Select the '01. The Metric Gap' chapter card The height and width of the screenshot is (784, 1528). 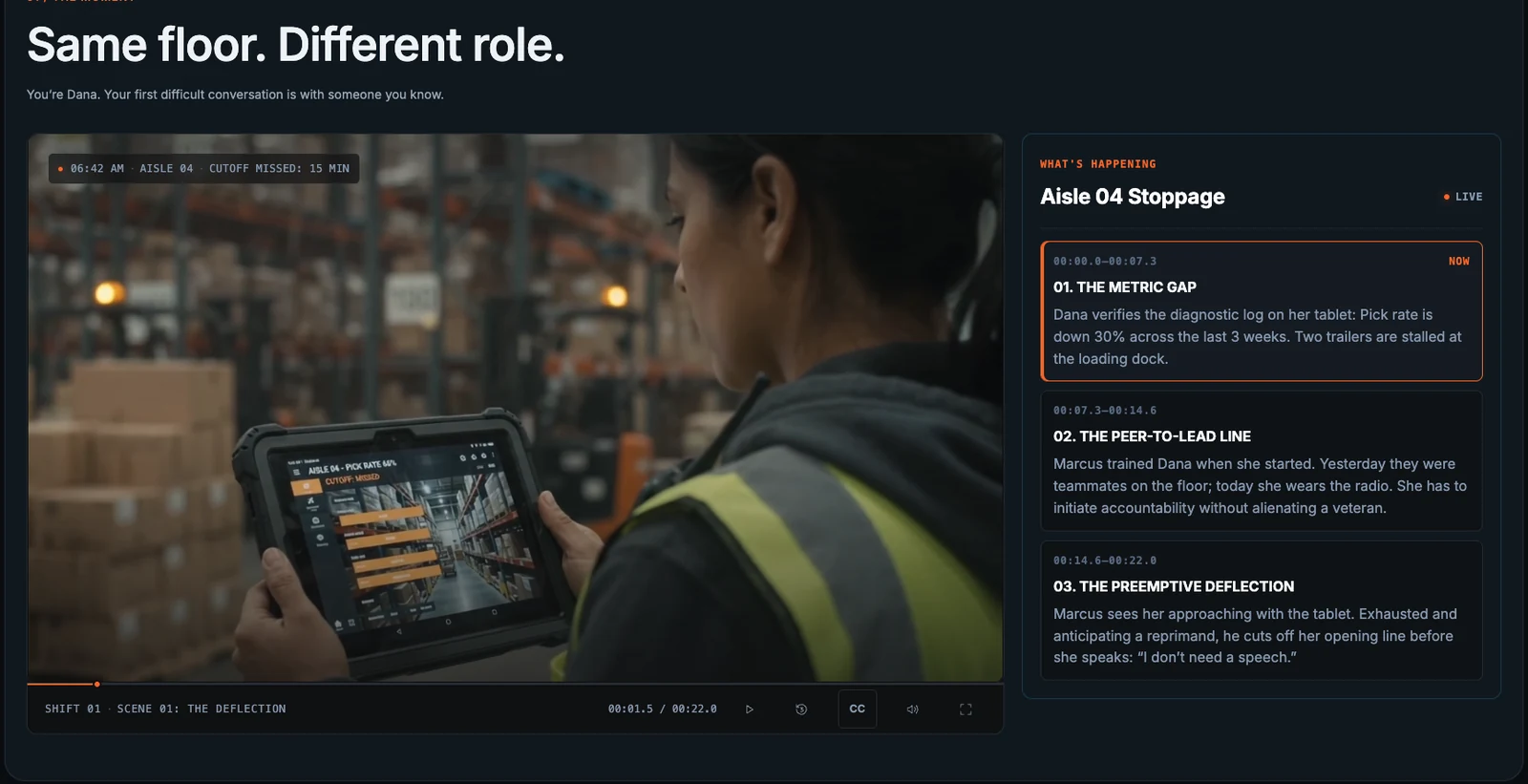coord(1262,311)
